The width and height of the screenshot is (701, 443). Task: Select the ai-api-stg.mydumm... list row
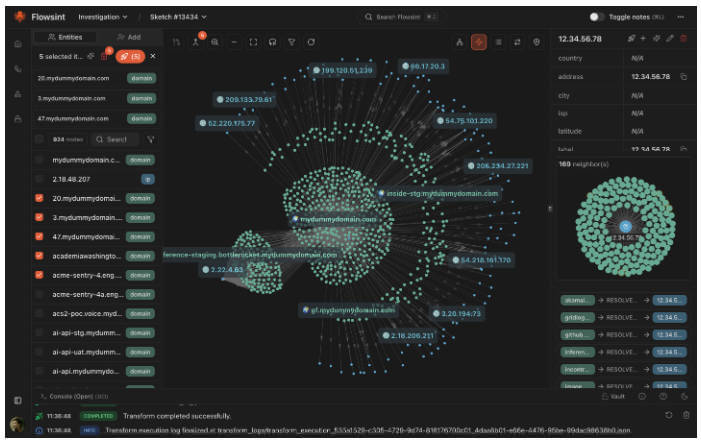point(96,333)
